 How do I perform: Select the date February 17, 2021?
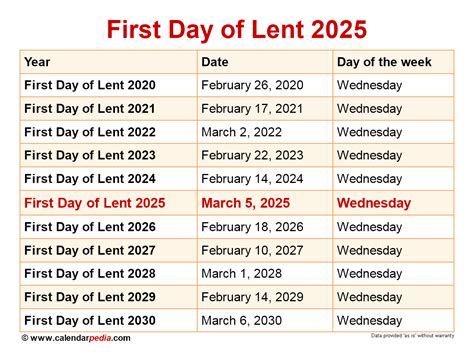click(252, 109)
